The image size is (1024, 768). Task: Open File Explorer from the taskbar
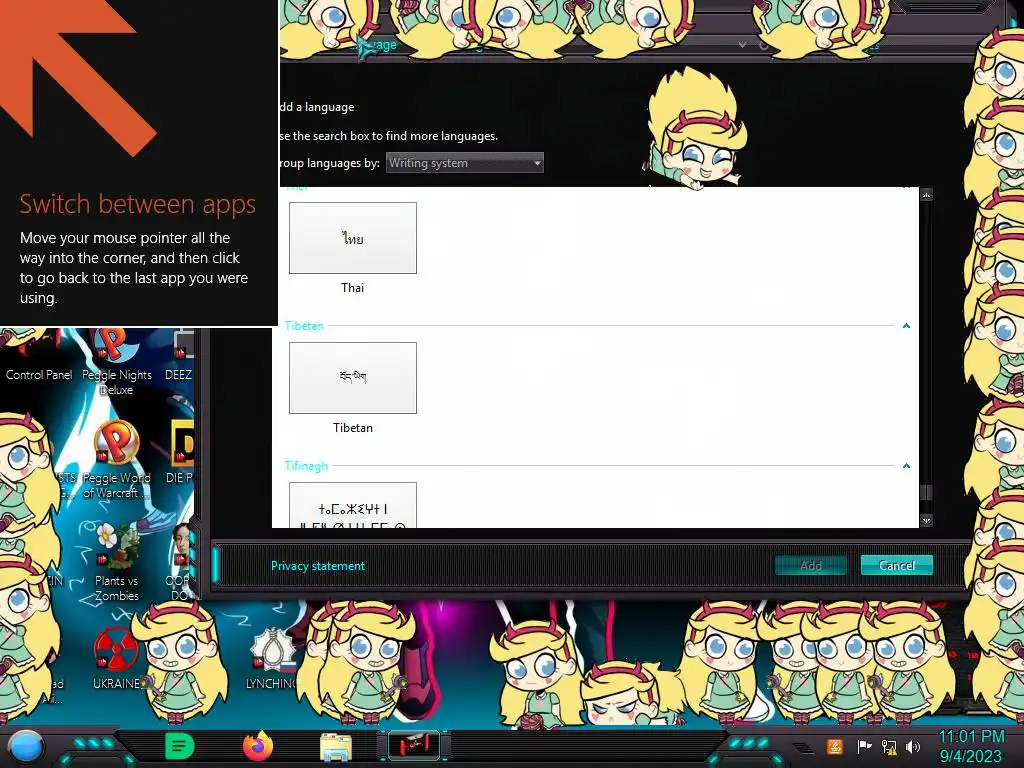(x=336, y=747)
